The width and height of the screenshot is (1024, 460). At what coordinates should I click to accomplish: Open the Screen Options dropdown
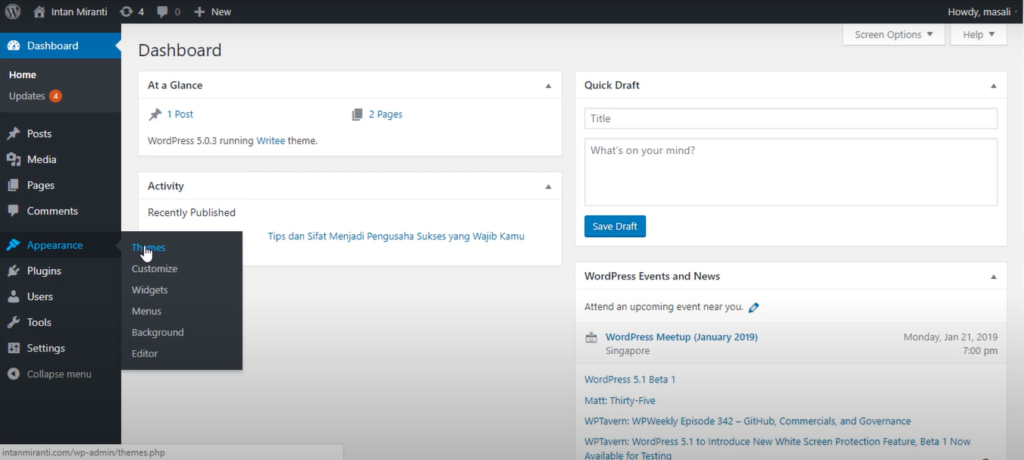[x=893, y=35]
